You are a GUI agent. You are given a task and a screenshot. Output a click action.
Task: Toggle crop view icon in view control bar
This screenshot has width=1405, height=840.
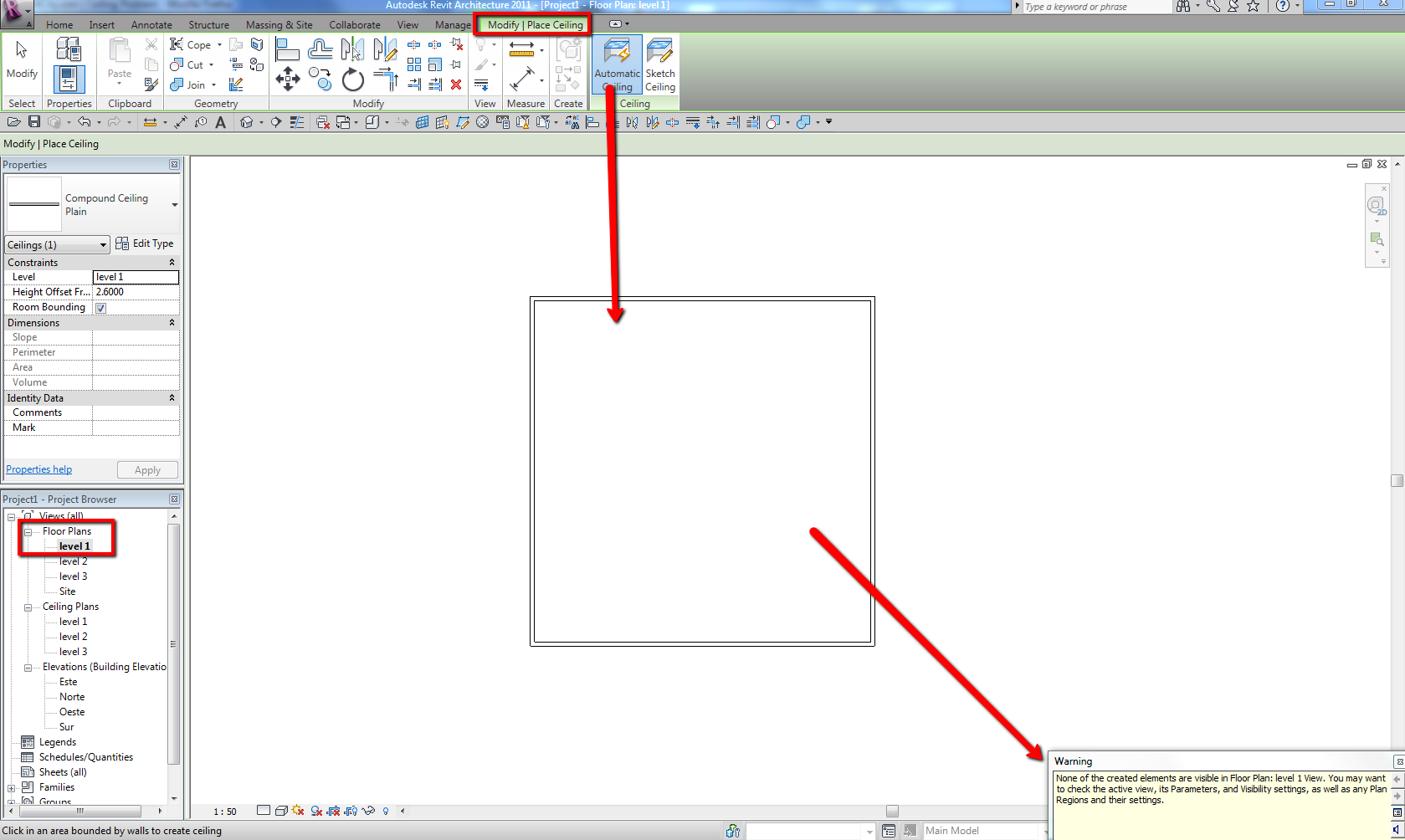tap(333, 811)
